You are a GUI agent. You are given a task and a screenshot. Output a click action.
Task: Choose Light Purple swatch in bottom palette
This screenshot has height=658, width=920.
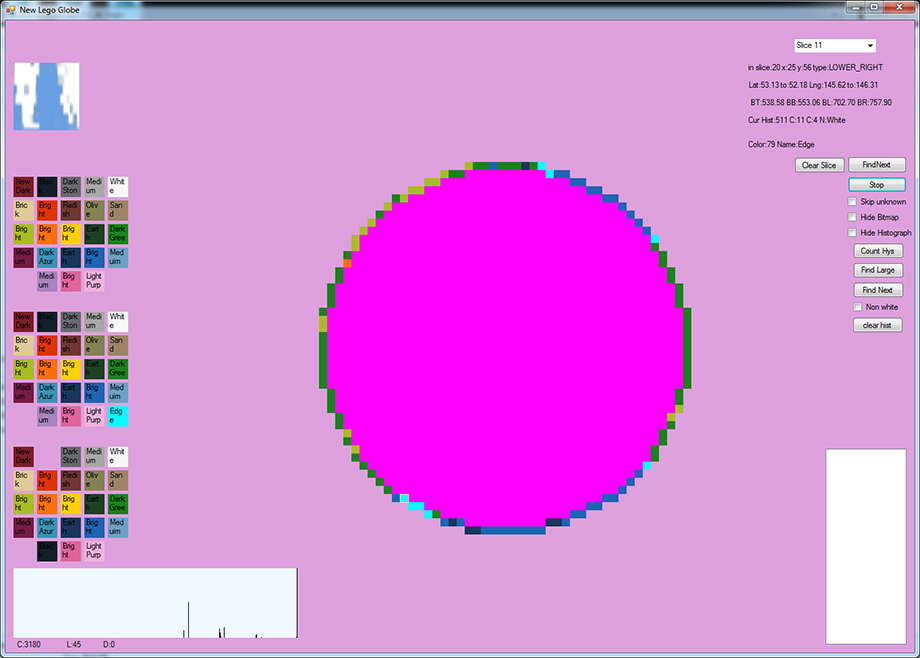tap(94, 551)
